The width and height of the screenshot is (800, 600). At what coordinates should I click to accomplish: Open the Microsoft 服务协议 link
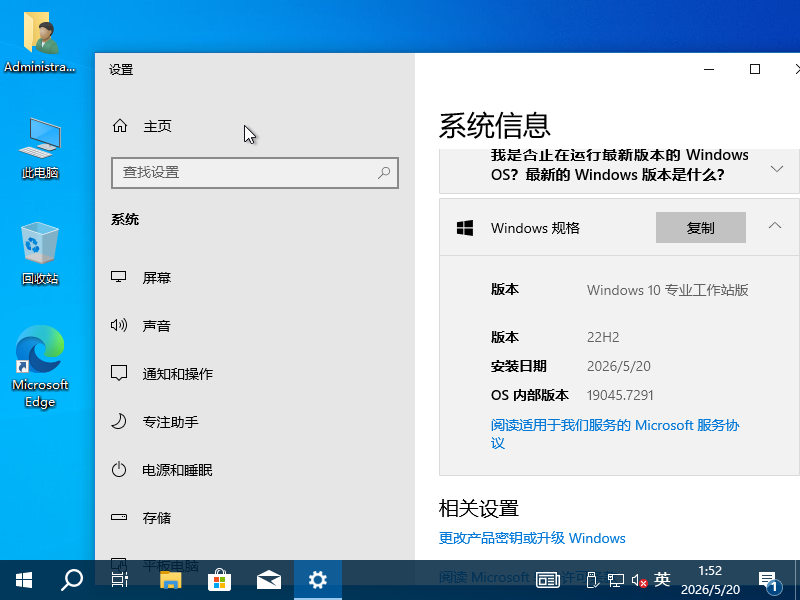(615, 434)
